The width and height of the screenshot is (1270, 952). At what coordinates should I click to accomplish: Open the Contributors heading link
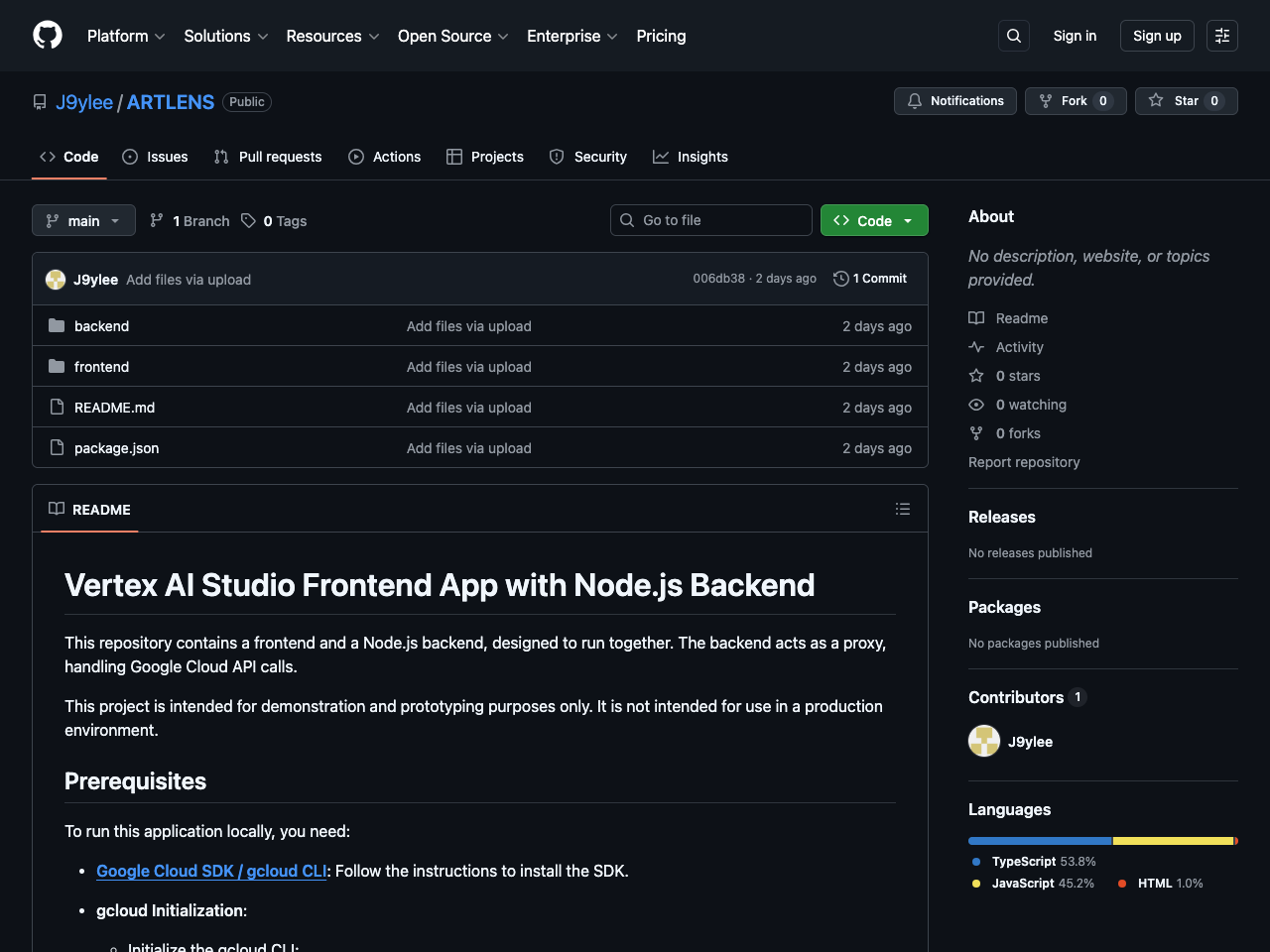coord(1027,697)
